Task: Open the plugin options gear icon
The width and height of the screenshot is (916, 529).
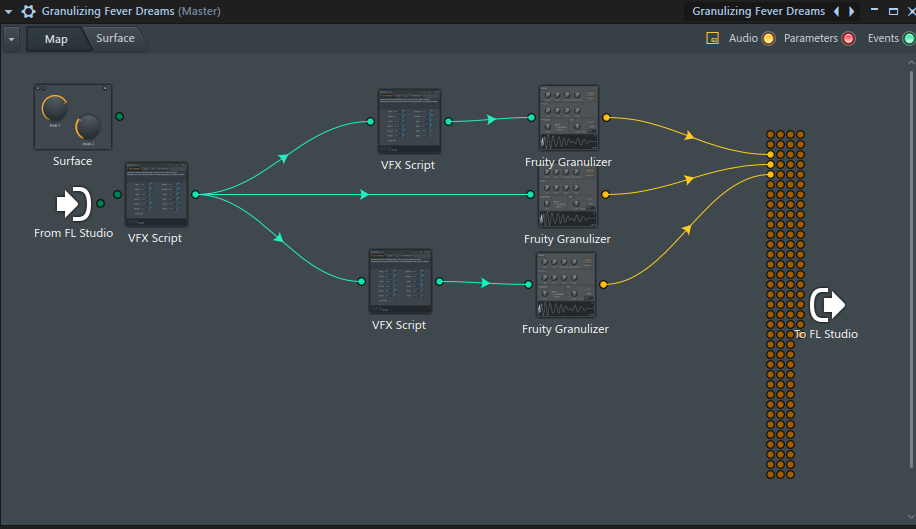Action: (28, 11)
